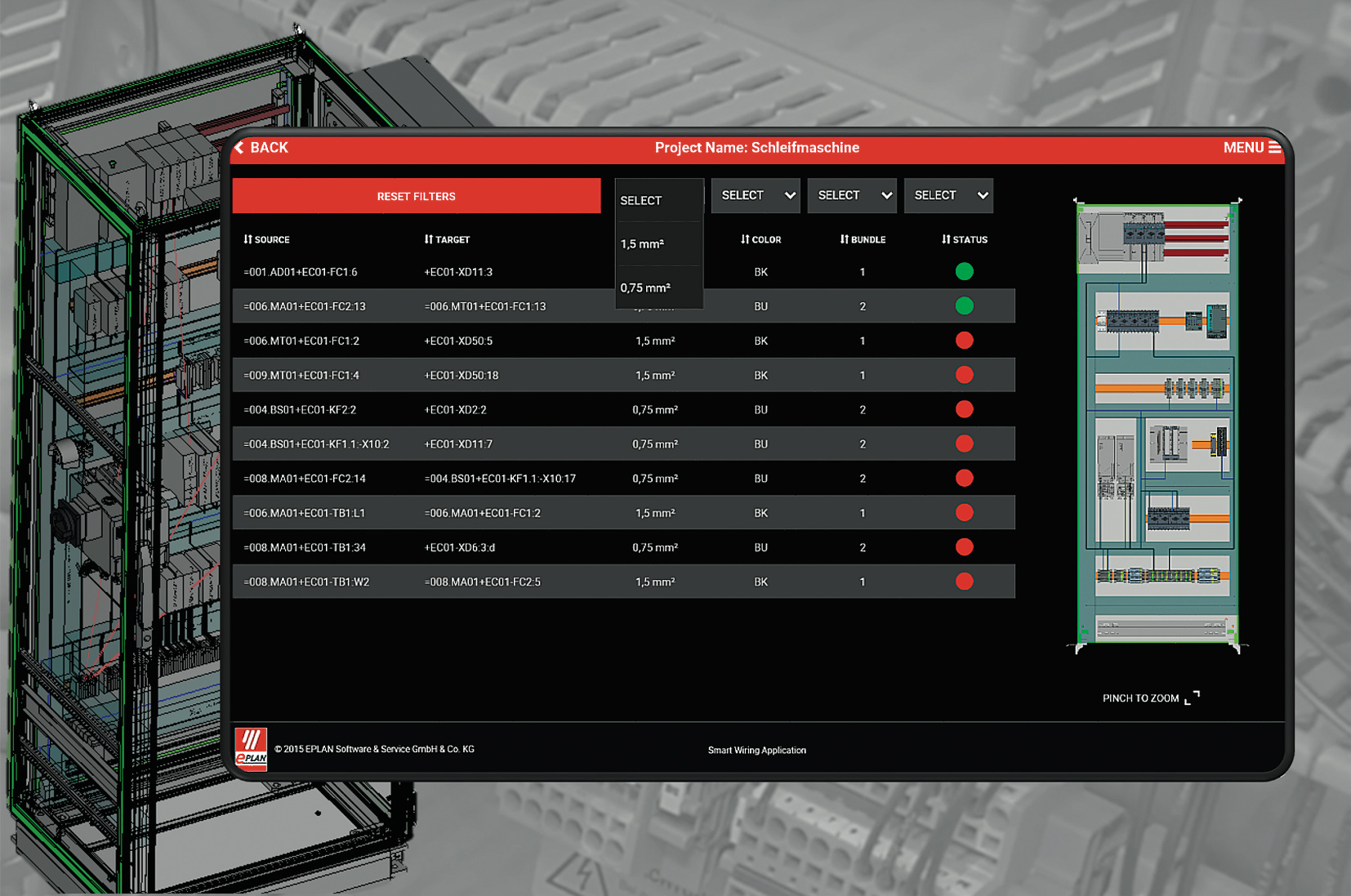Sort the table by BUNDLE column
1351x896 pixels.
click(863, 239)
